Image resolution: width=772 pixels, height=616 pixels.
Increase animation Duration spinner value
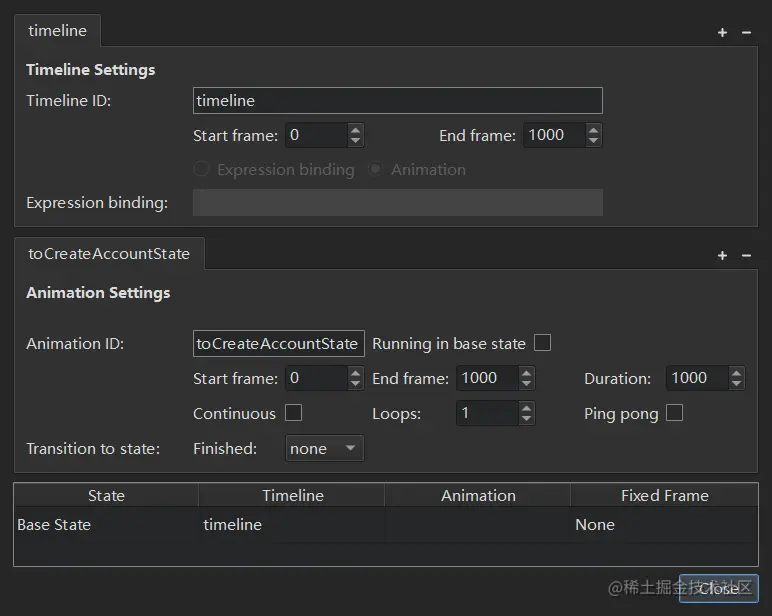click(x=737, y=373)
